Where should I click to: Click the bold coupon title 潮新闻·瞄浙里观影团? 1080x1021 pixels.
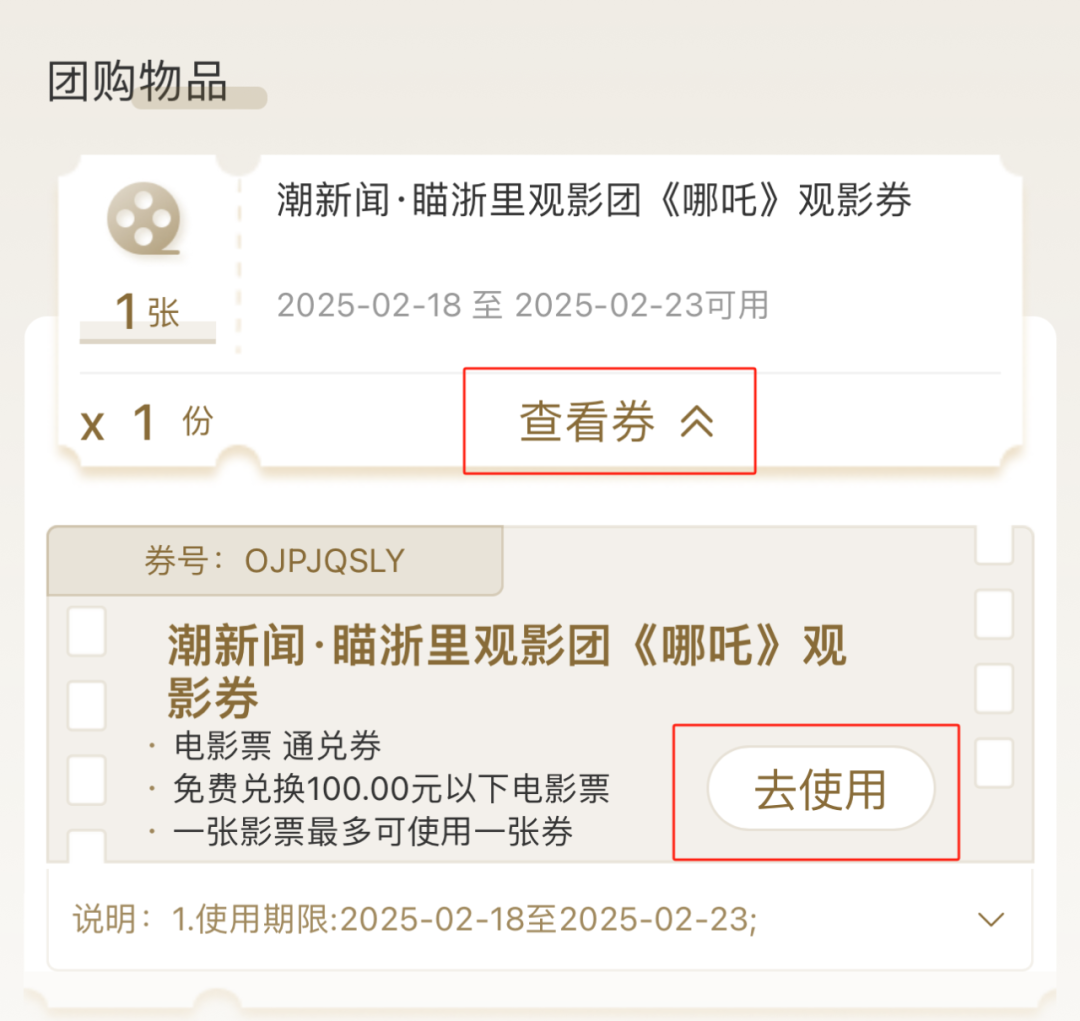pos(506,670)
